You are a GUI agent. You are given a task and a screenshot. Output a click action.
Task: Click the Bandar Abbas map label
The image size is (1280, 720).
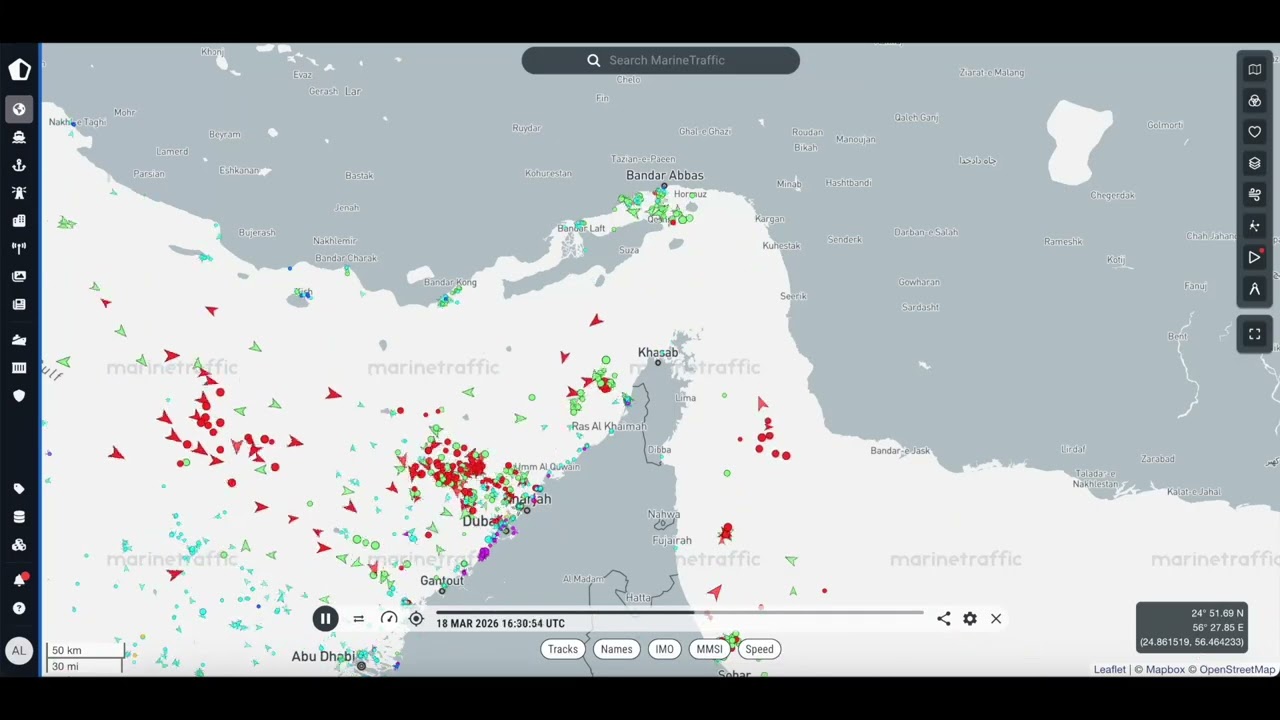pos(664,175)
